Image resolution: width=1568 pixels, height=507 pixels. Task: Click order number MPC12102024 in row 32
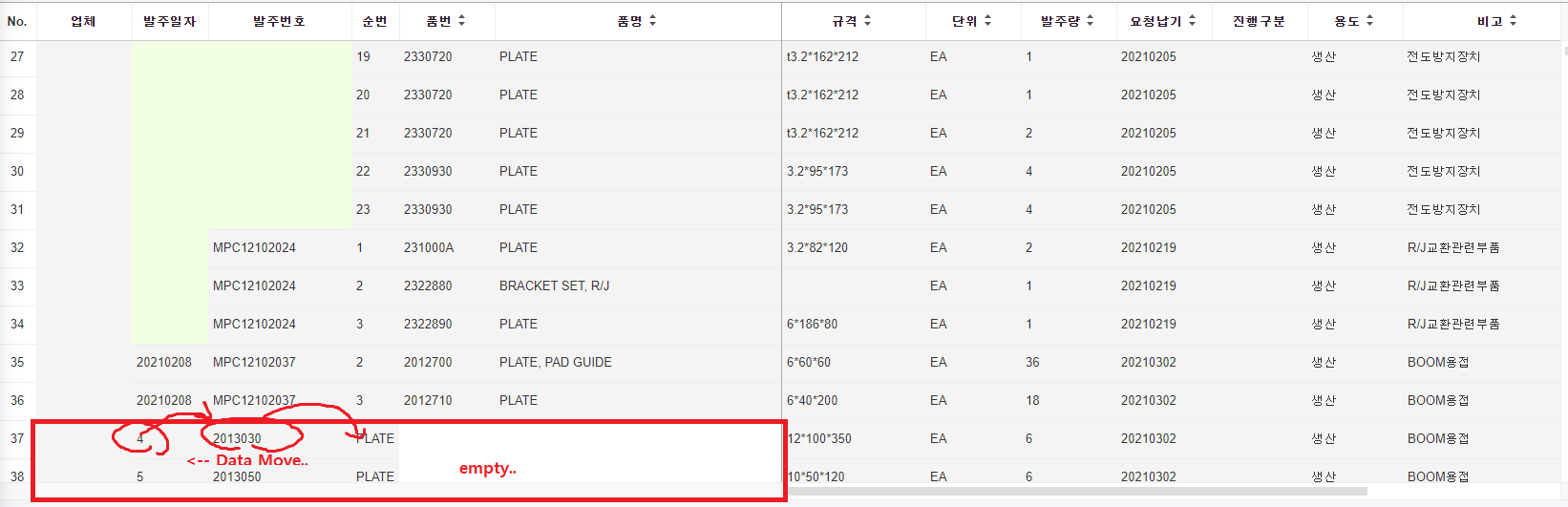coord(254,247)
